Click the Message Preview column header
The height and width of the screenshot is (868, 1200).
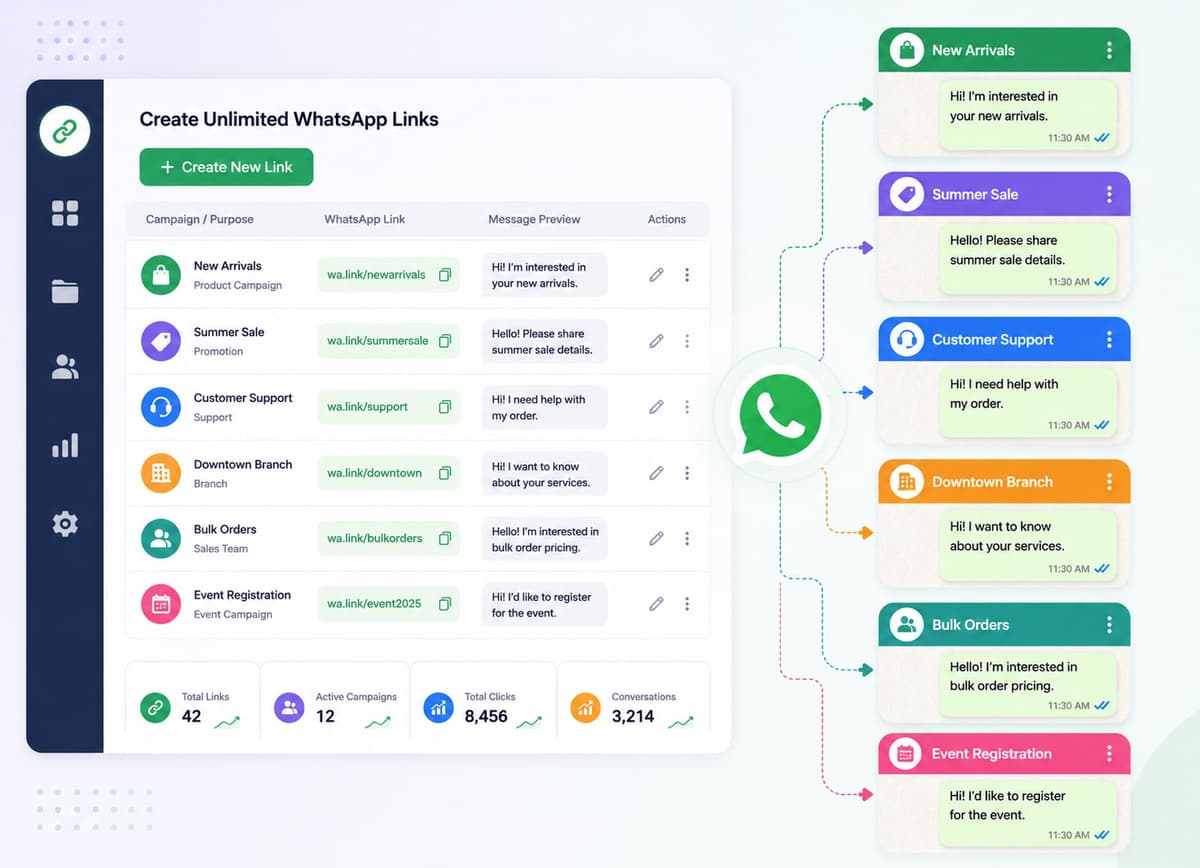point(534,219)
